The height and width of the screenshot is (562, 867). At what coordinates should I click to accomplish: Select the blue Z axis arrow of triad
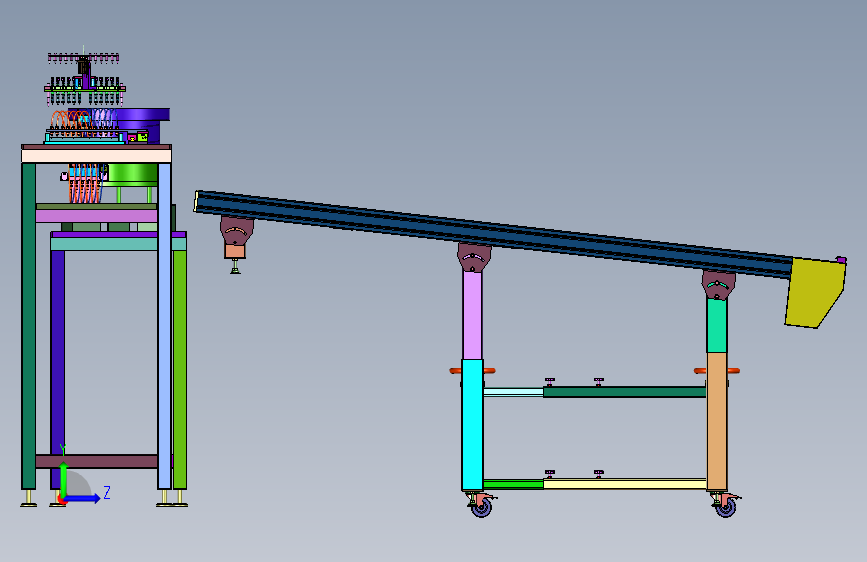click(x=83, y=498)
